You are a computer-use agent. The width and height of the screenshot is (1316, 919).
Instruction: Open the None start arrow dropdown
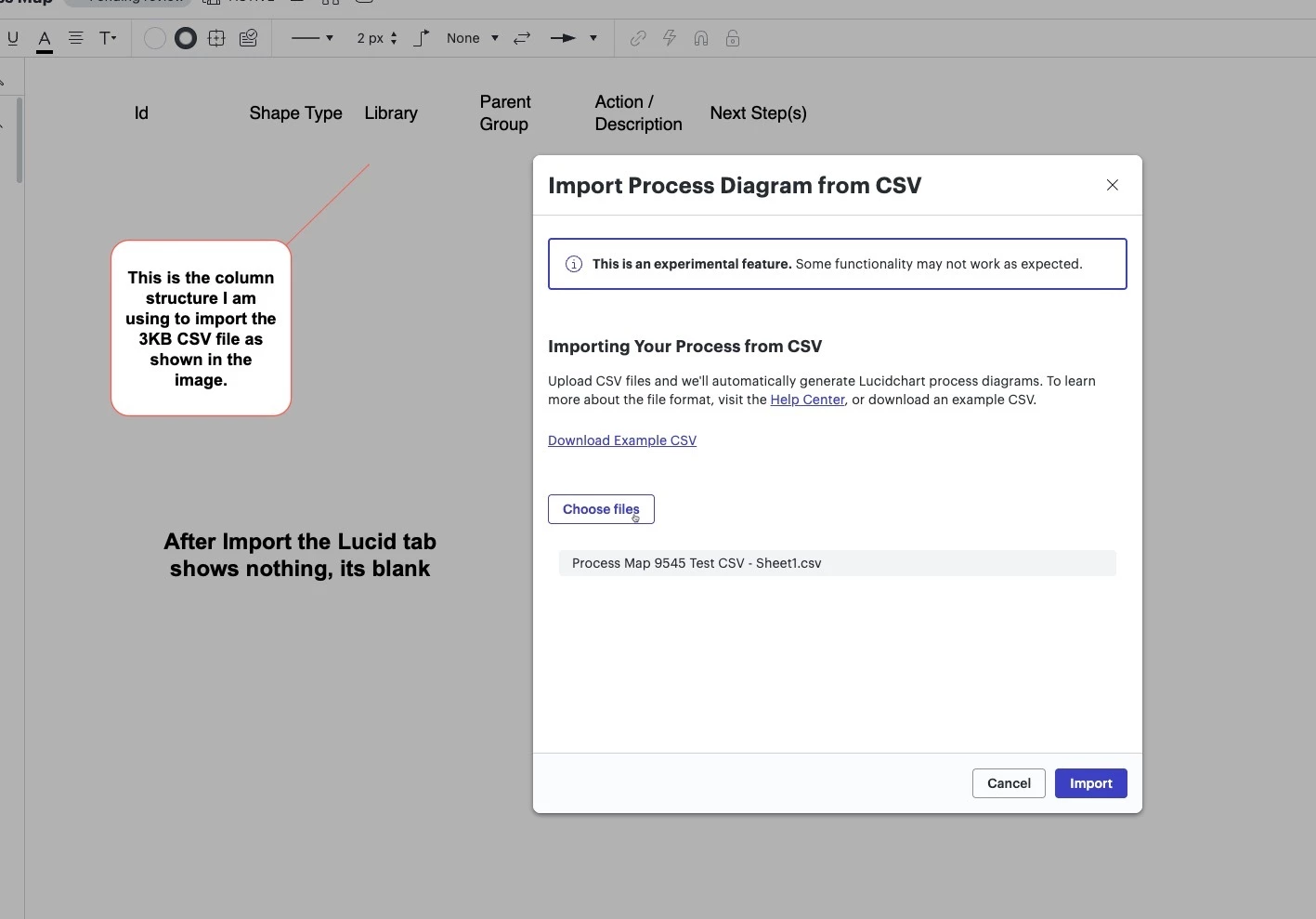[472, 38]
